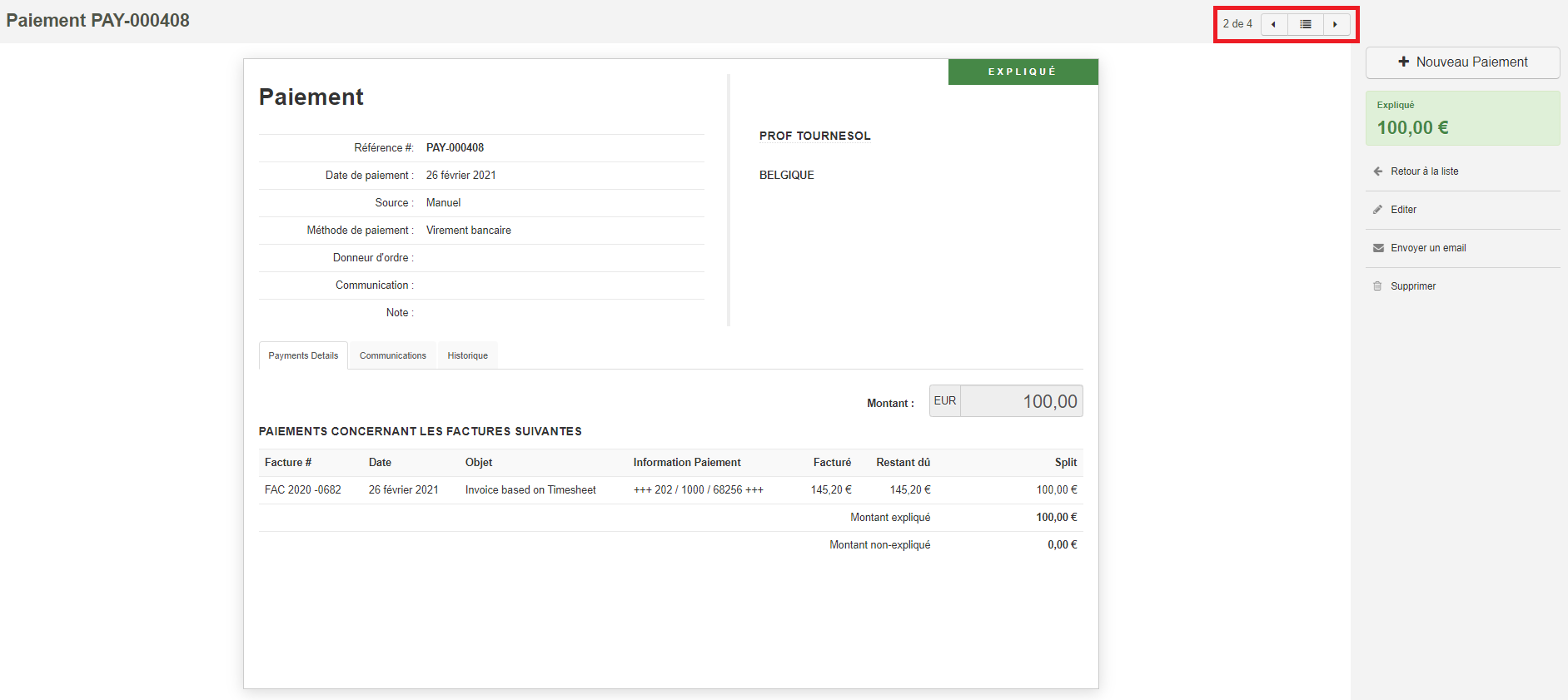Click payment info +++ 202 / 1000 / 68256 +++
The width and height of the screenshot is (1568, 700).
click(x=698, y=490)
